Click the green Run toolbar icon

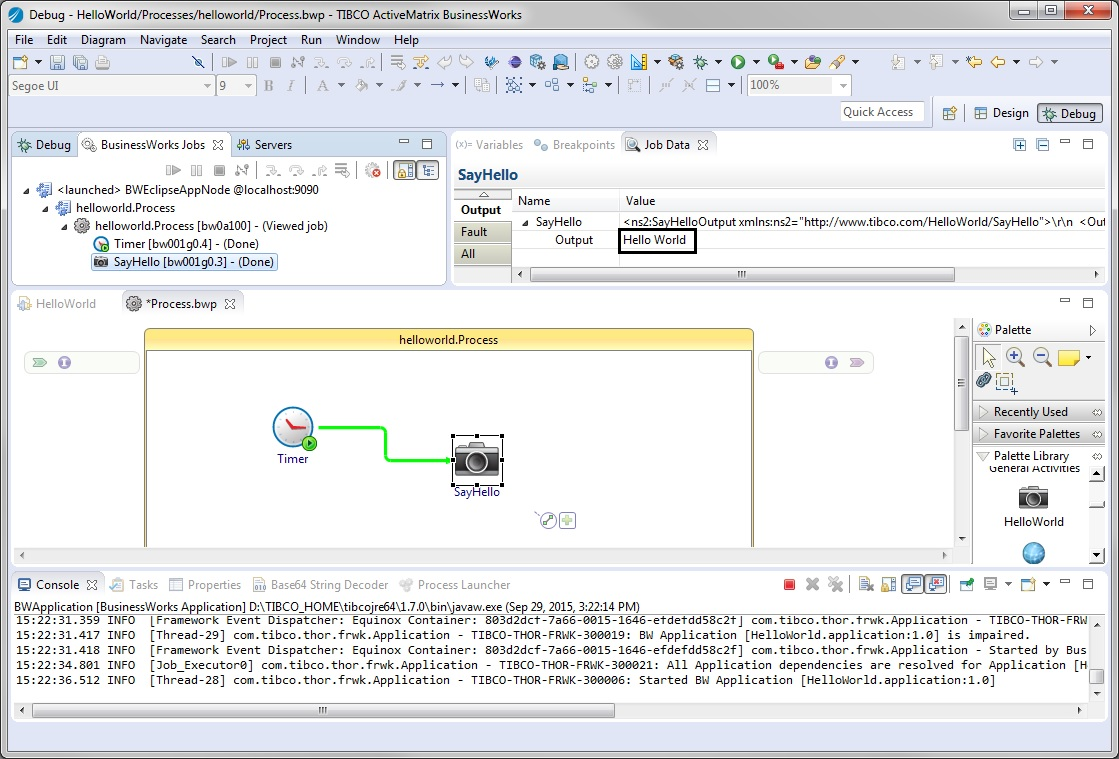click(738, 62)
